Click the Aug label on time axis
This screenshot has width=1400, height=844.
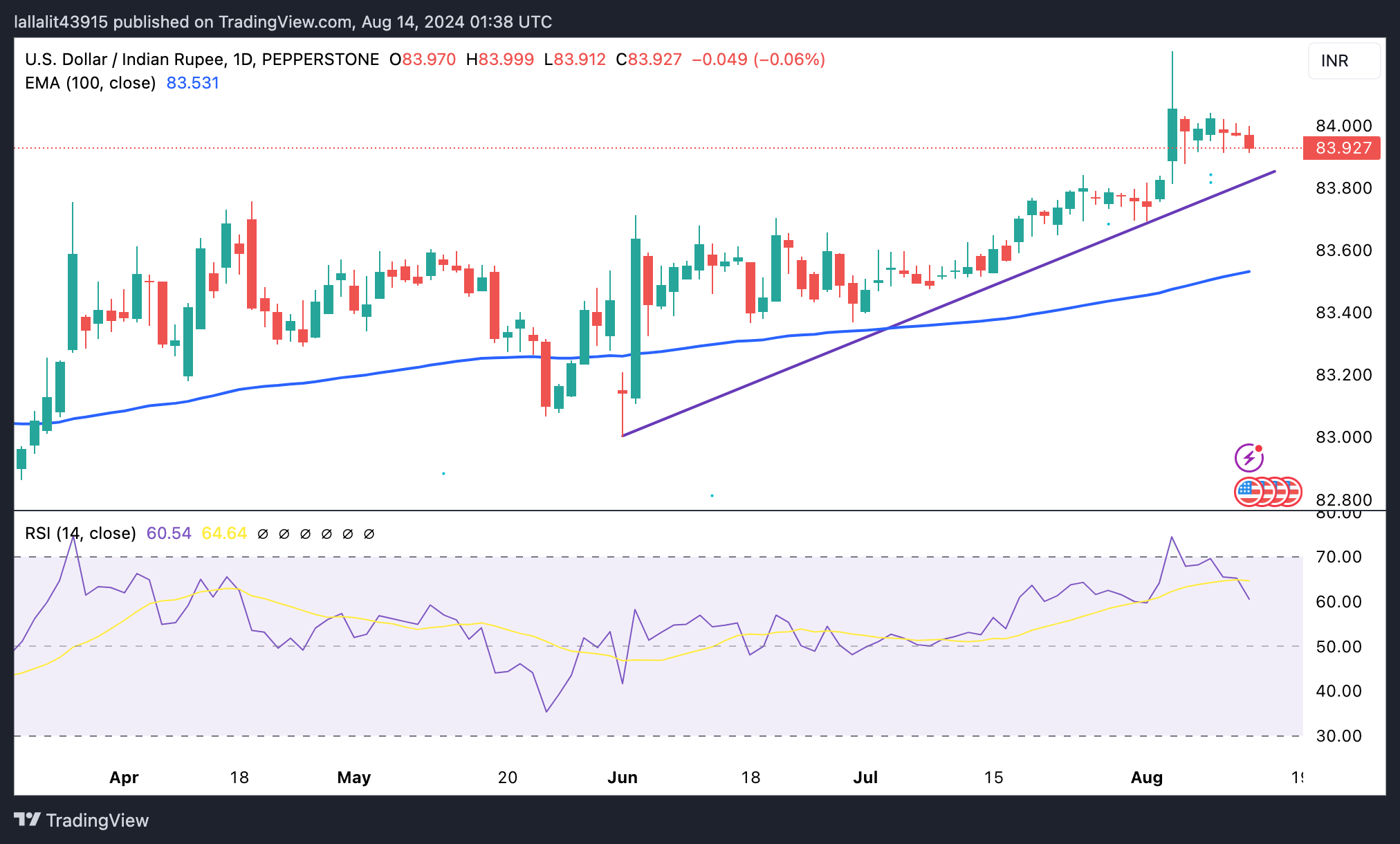pyautogui.click(x=1146, y=778)
